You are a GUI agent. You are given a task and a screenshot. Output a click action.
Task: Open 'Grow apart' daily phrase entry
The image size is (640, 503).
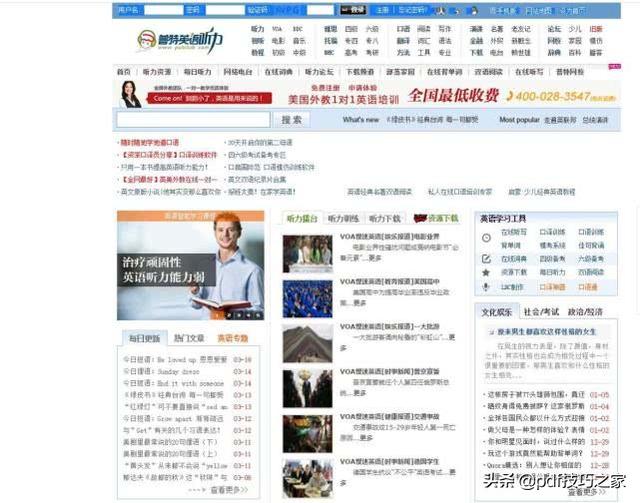click(x=173, y=419)
